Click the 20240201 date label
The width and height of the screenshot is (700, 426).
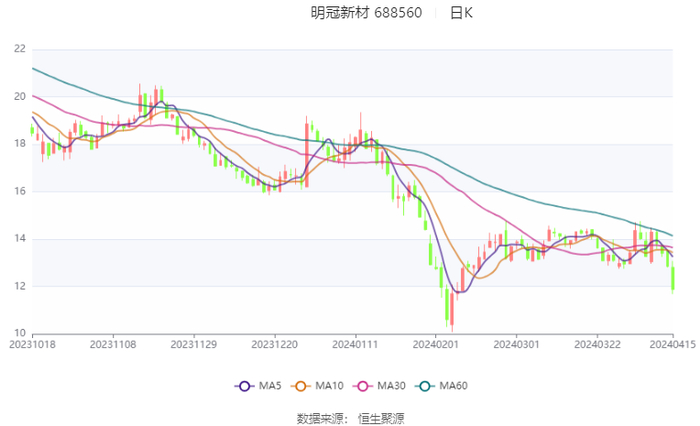click(436, 344)
